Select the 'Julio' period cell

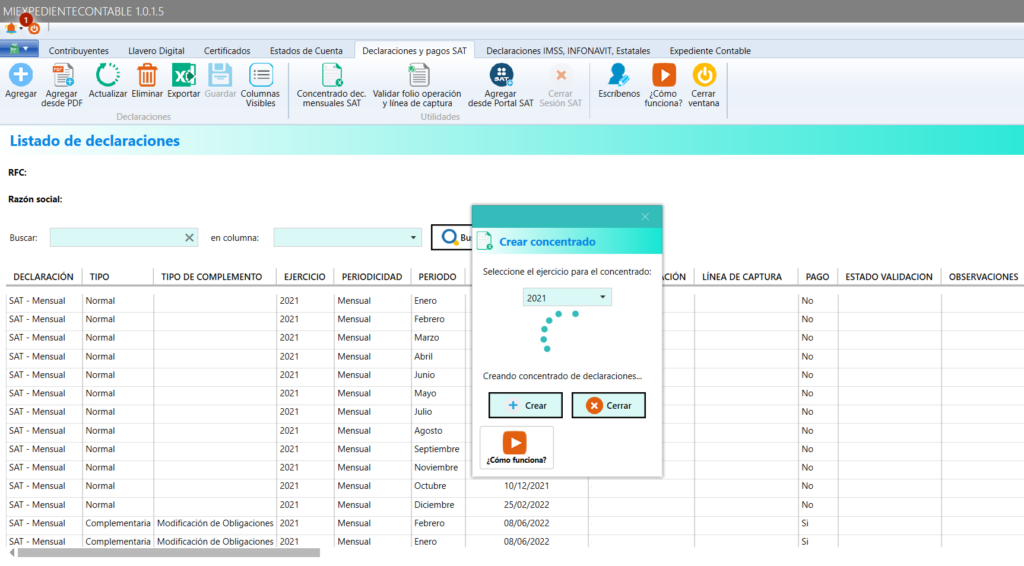pyautogui.click(x=423, y=412)
